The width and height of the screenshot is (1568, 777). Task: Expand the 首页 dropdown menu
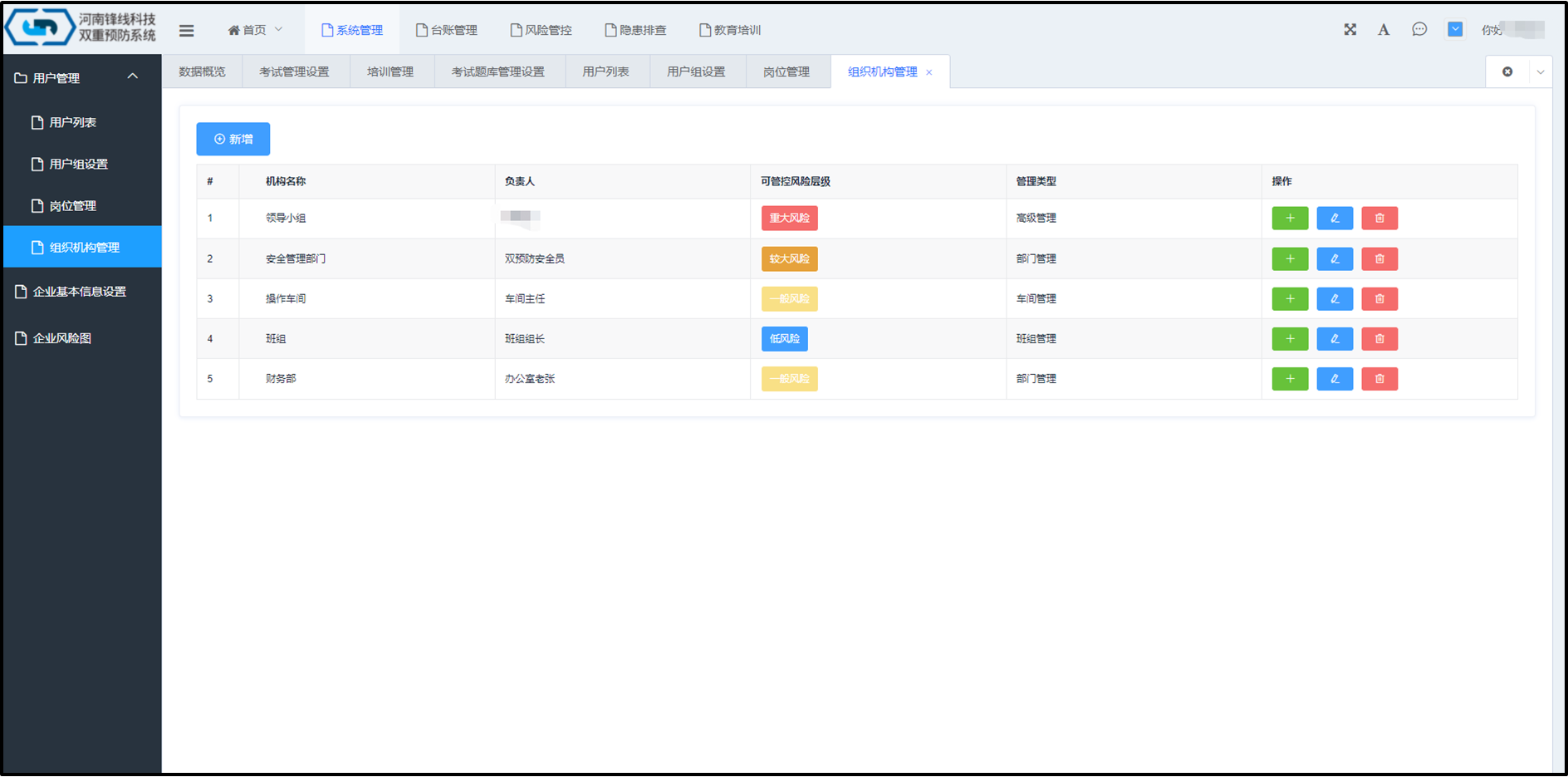(x=255, y=30)
